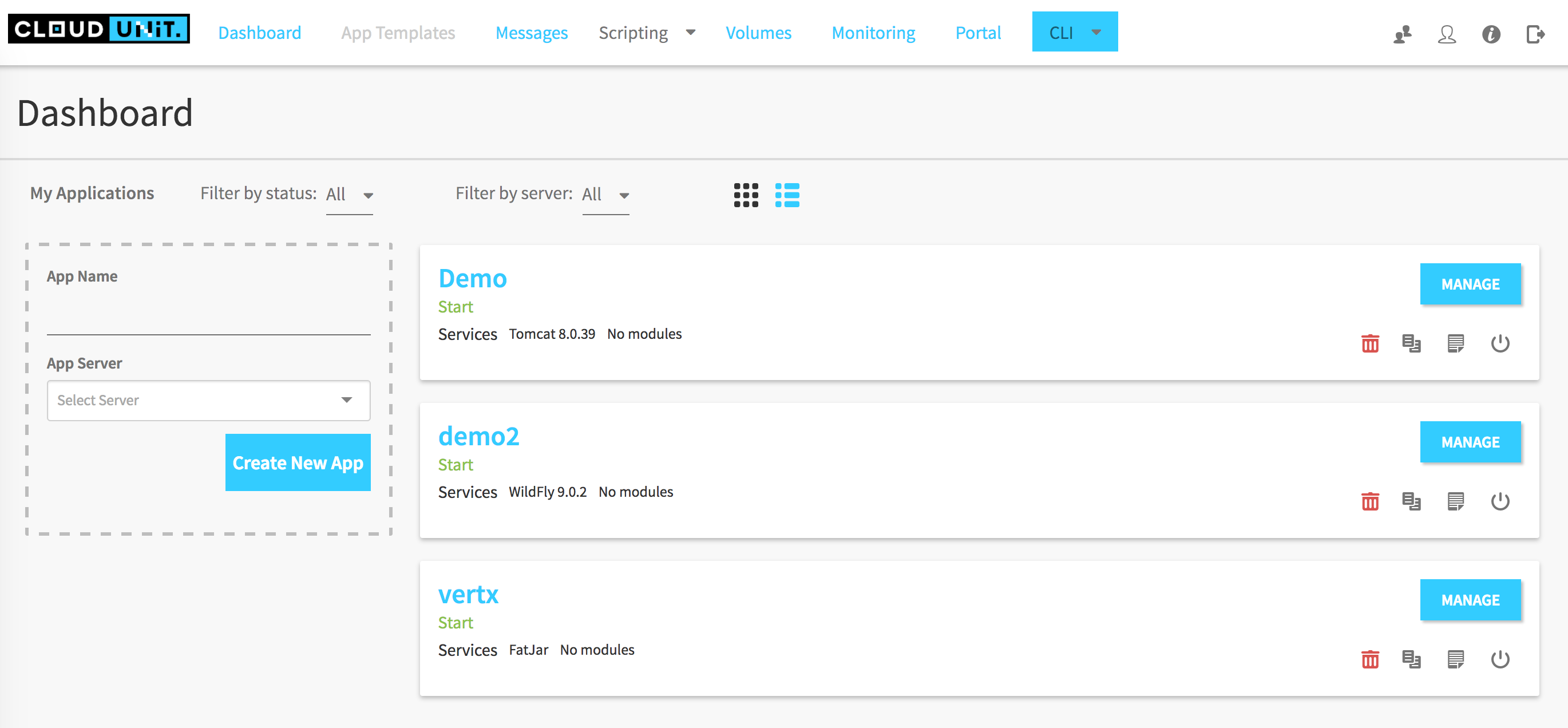Navigate to the Monitoring tab

[x=873, y=33]
